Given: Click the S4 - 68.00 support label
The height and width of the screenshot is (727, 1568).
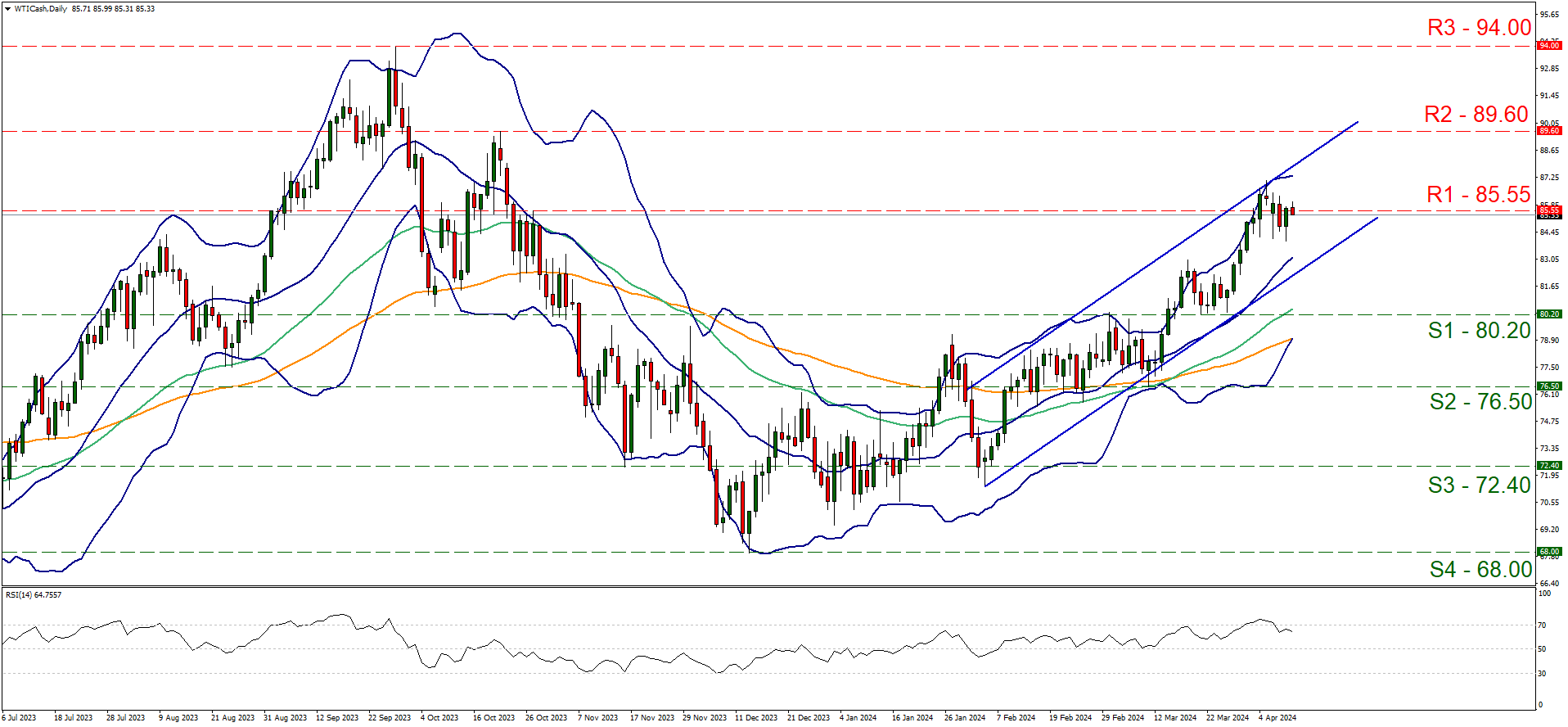Looking at the screenshot, I should [1480, 570].
